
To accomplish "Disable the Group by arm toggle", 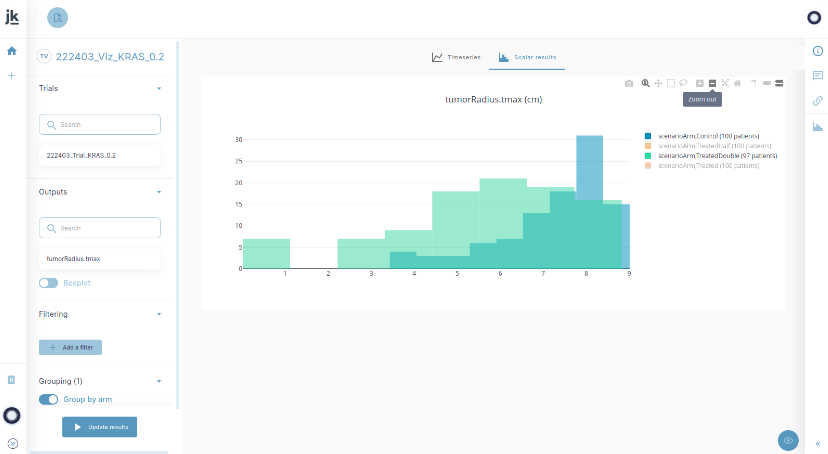I will coord(48,399).
